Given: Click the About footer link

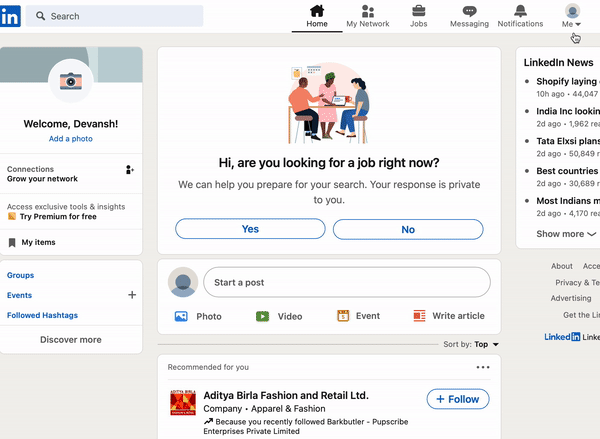Looking at the screenshot, I should 562,266.
